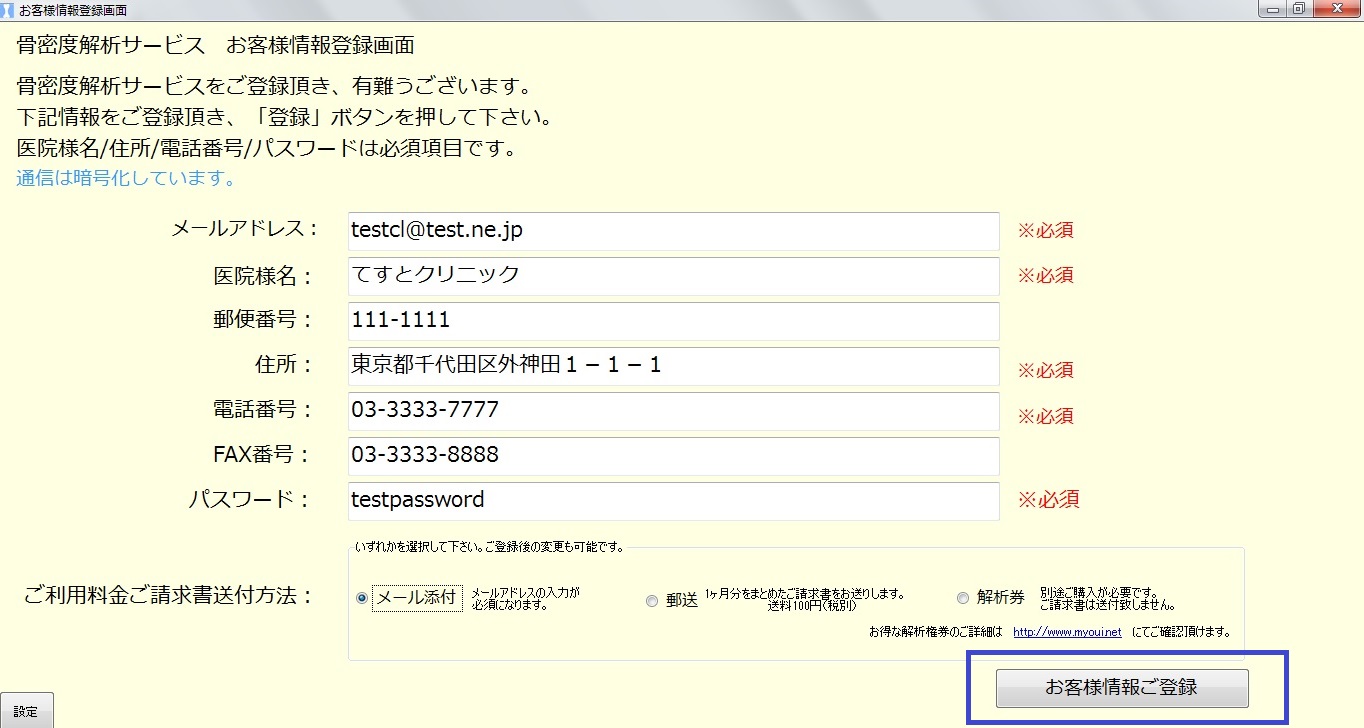The height and width of the screenshot is (728, 1364).
Task: Click into the 医院様名 text field
Action: pos(673,276)
